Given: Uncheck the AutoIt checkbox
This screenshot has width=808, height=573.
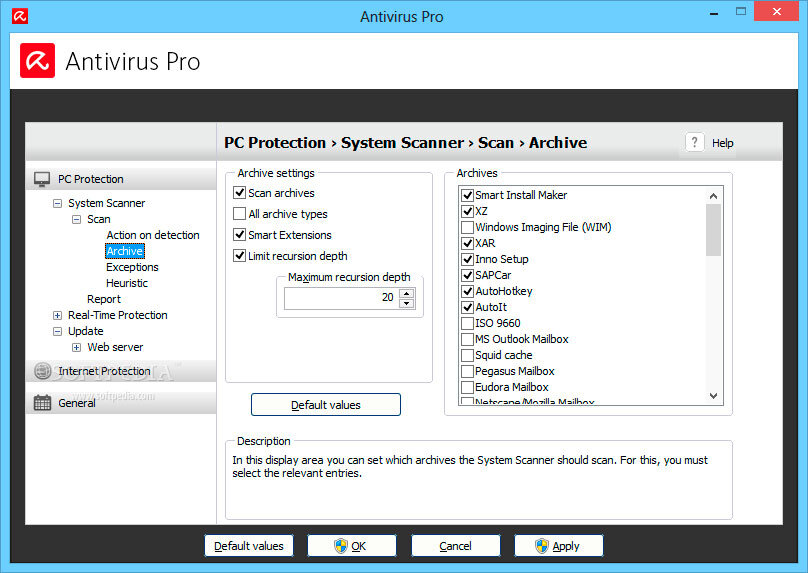Looking at the screenshot, I should pyautogui.click(x=467, y=307).
